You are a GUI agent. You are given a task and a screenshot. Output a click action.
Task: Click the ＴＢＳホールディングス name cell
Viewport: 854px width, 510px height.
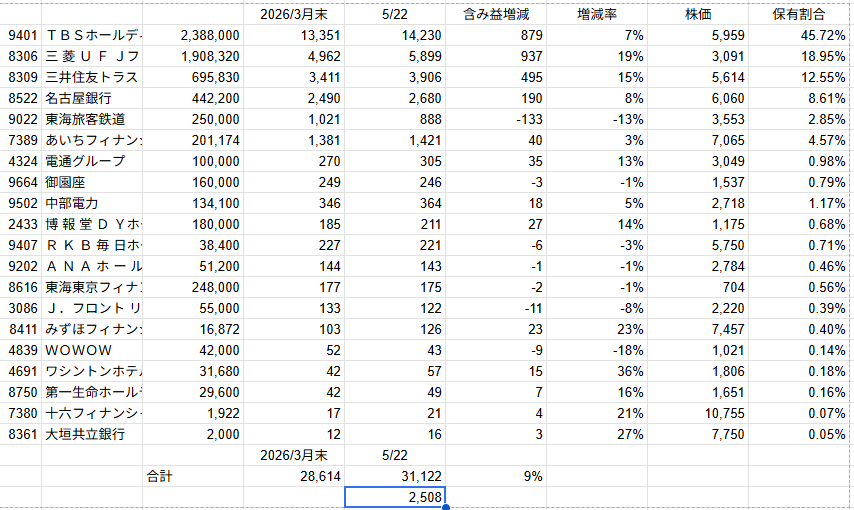tap(92, 35)
